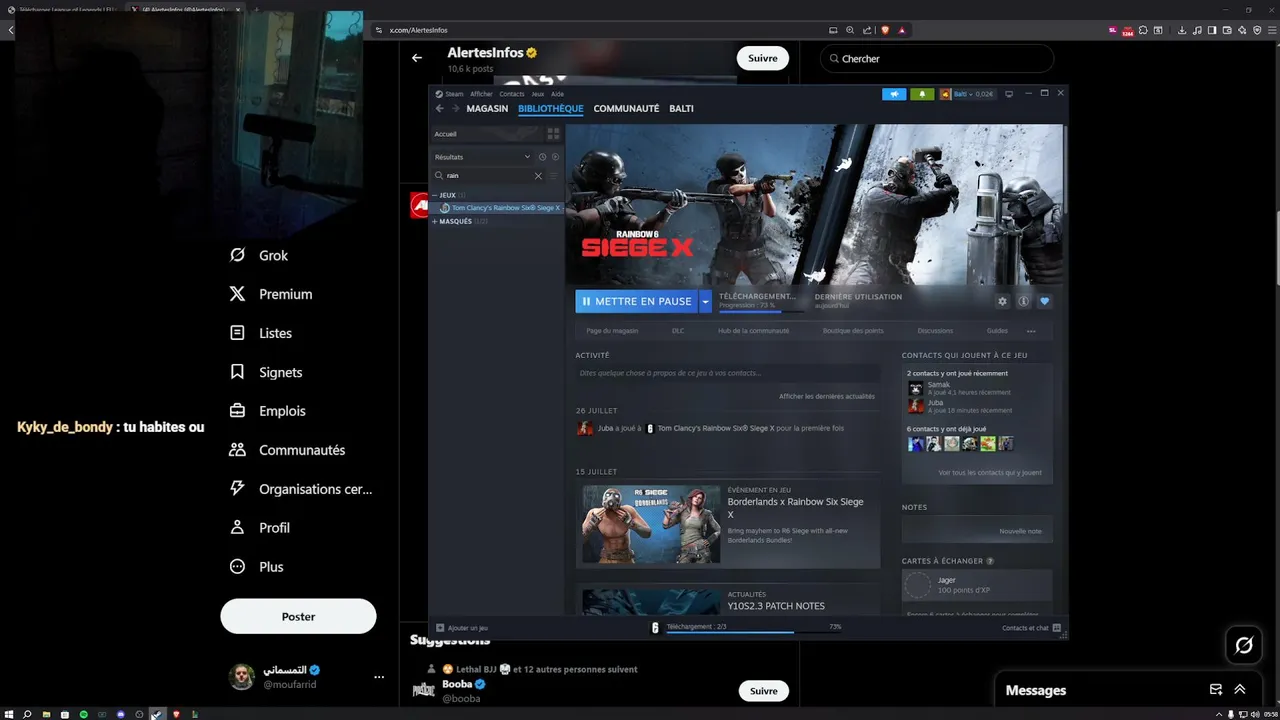
Task: Open the game info icon
Action: pos(1024,301)
